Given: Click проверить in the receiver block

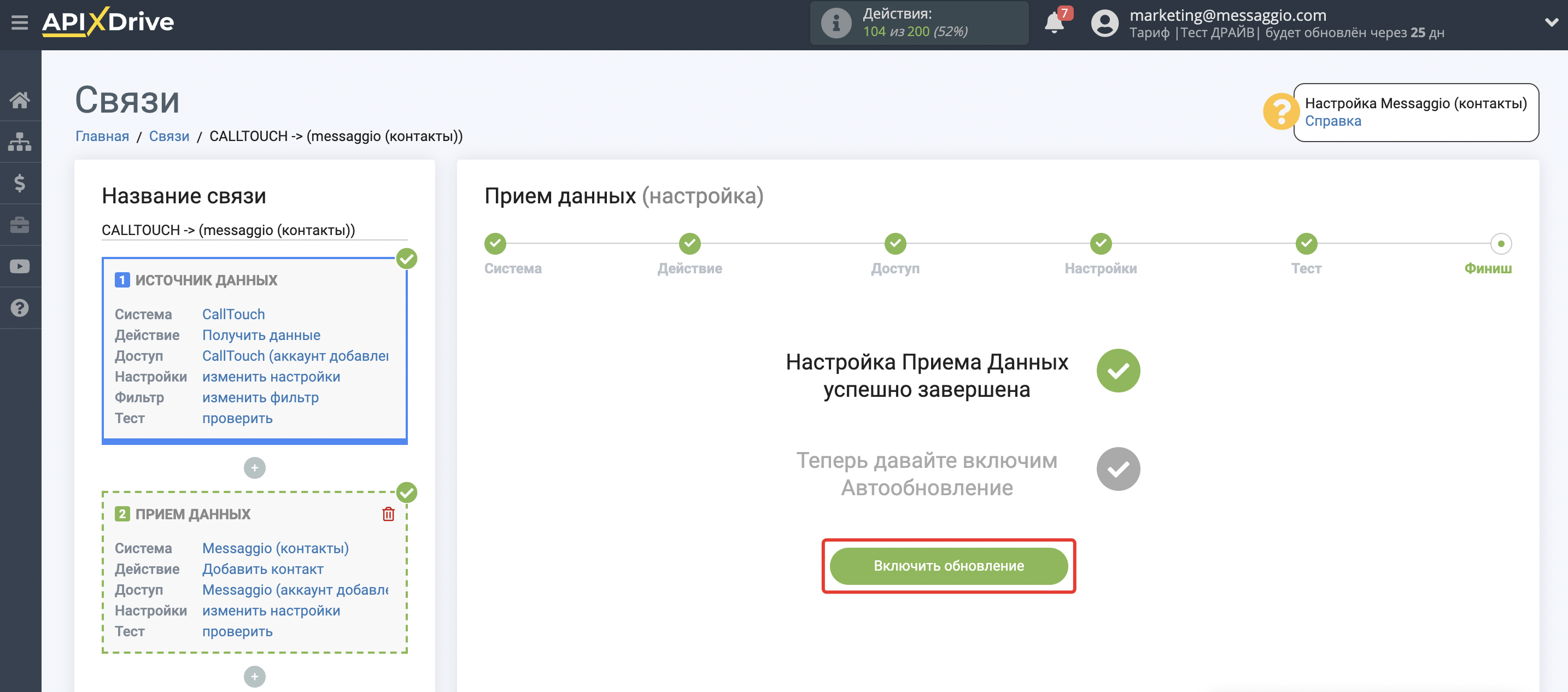Looking at the screenshot, I should click(237, 631).
